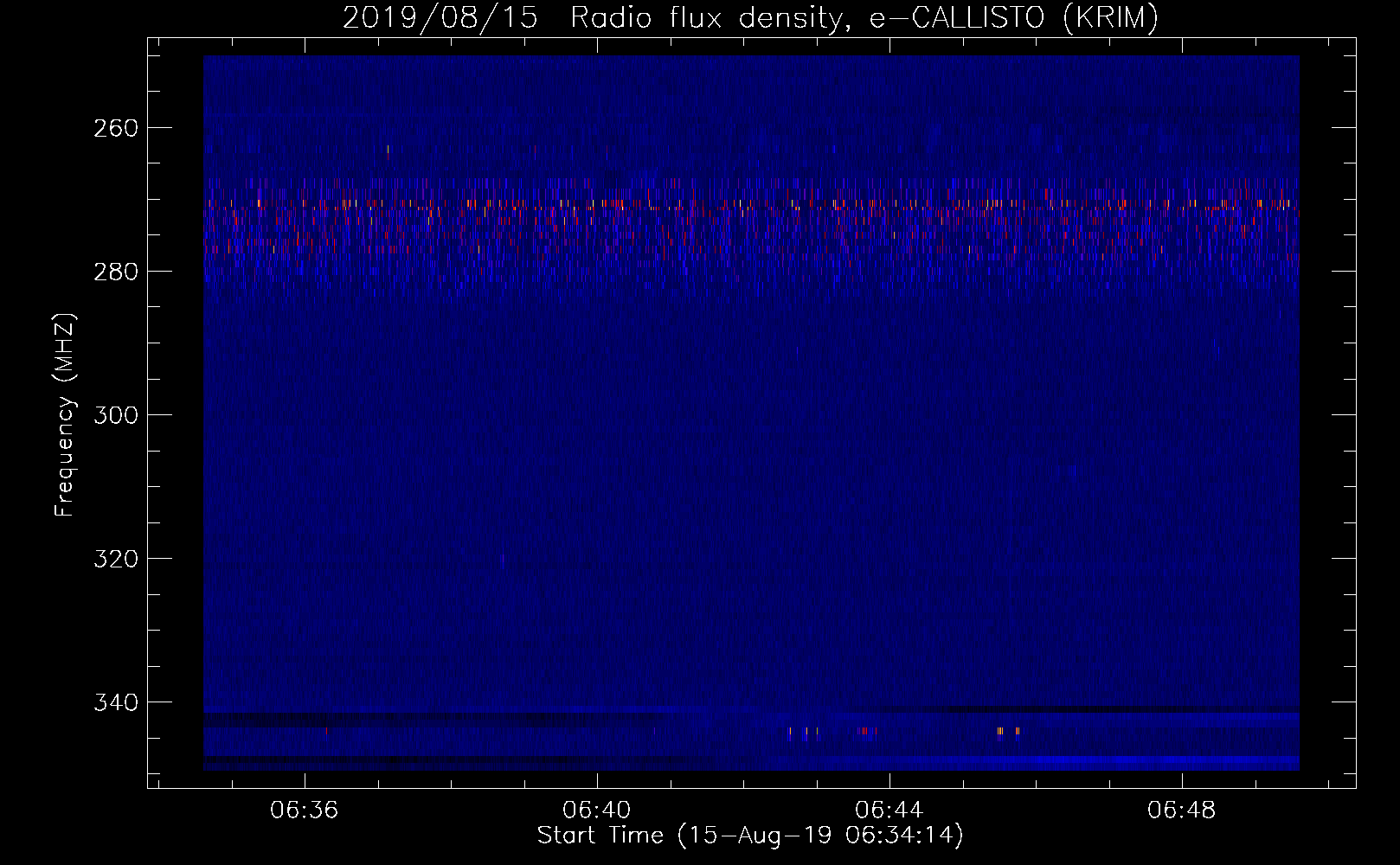
Task: Click the 300 frequency tick label
Action: [x=116, y=415]
